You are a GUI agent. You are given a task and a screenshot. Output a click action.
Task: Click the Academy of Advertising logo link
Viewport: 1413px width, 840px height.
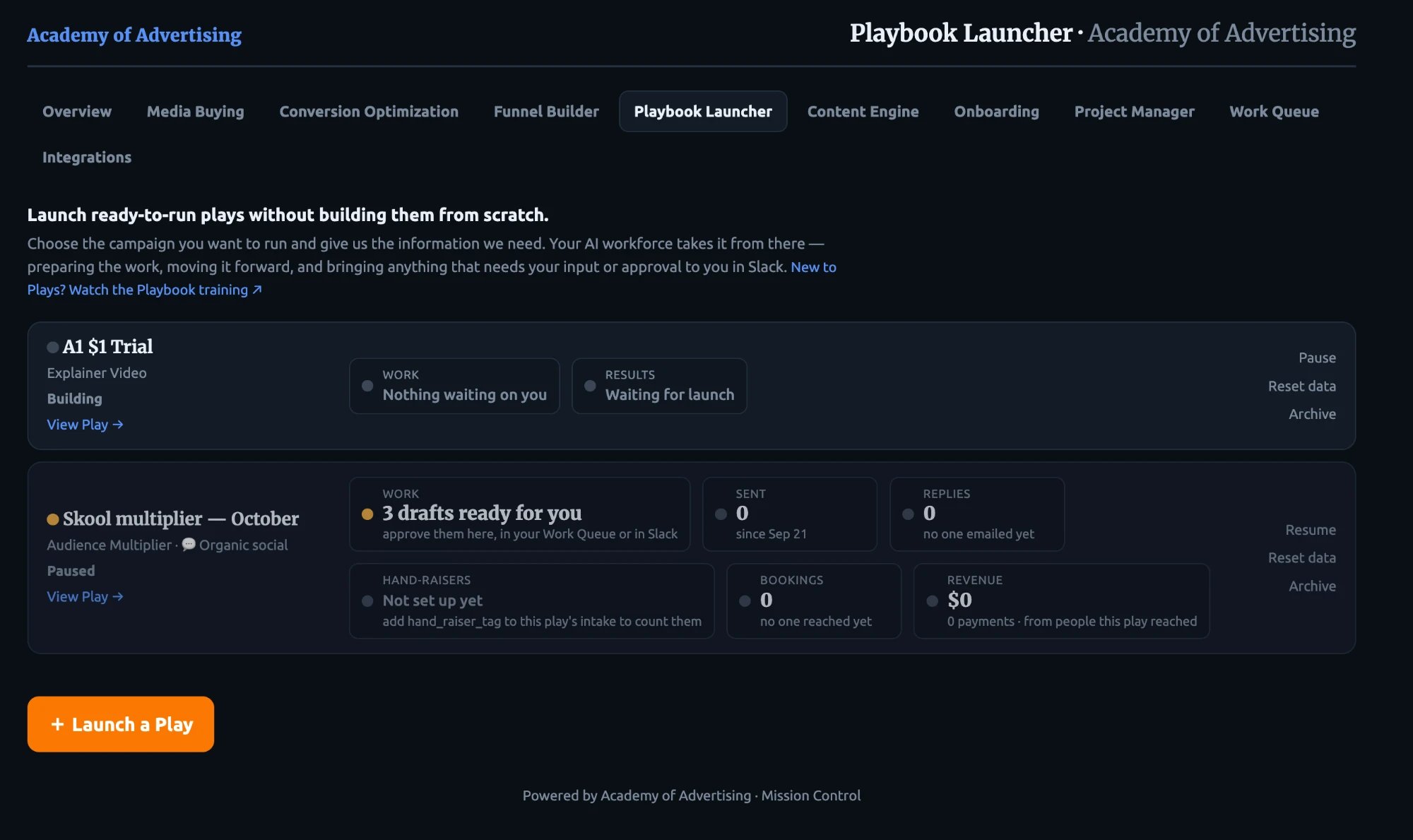[x=134, y=35]
